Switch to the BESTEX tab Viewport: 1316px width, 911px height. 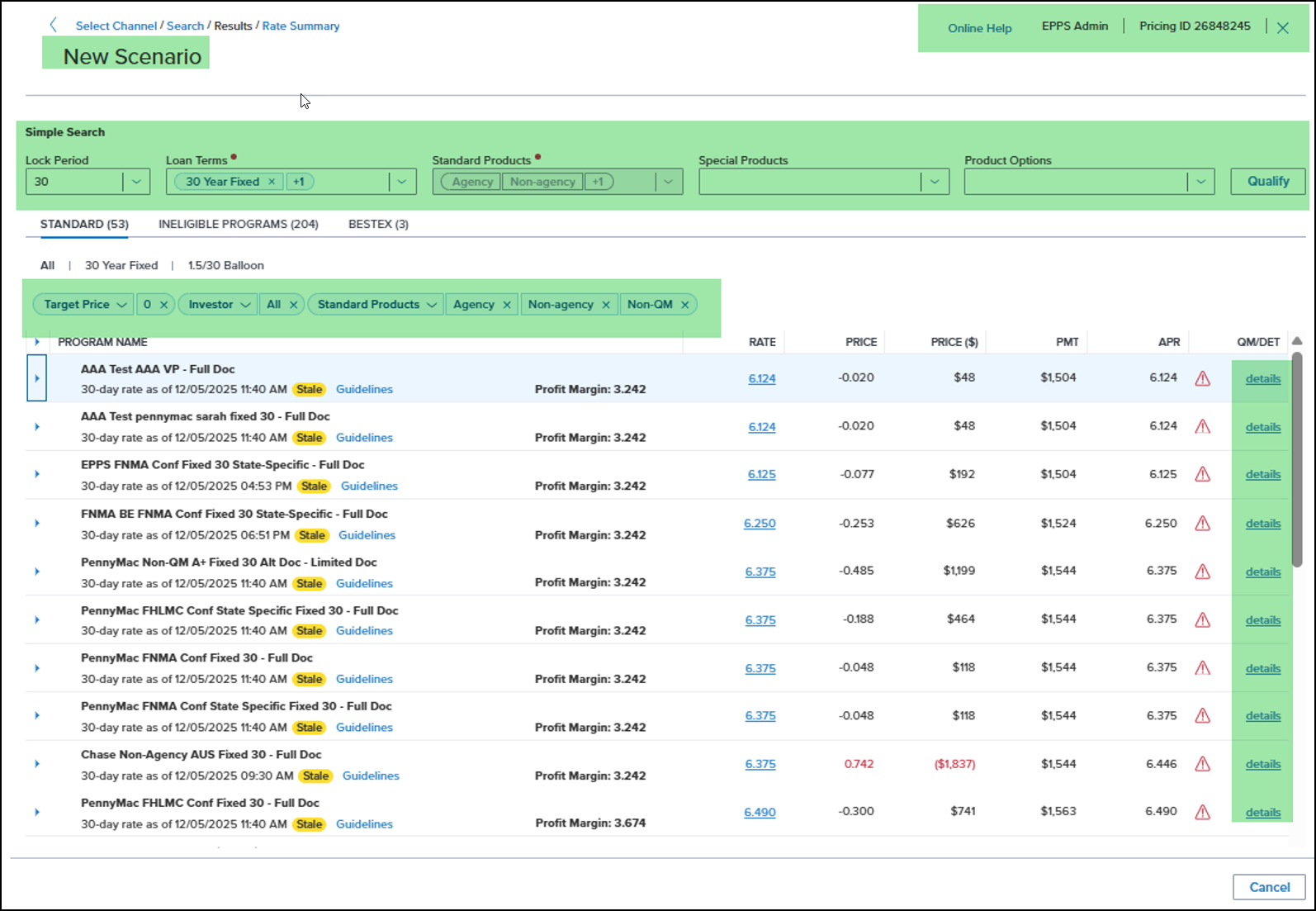(x=378, y=224)
